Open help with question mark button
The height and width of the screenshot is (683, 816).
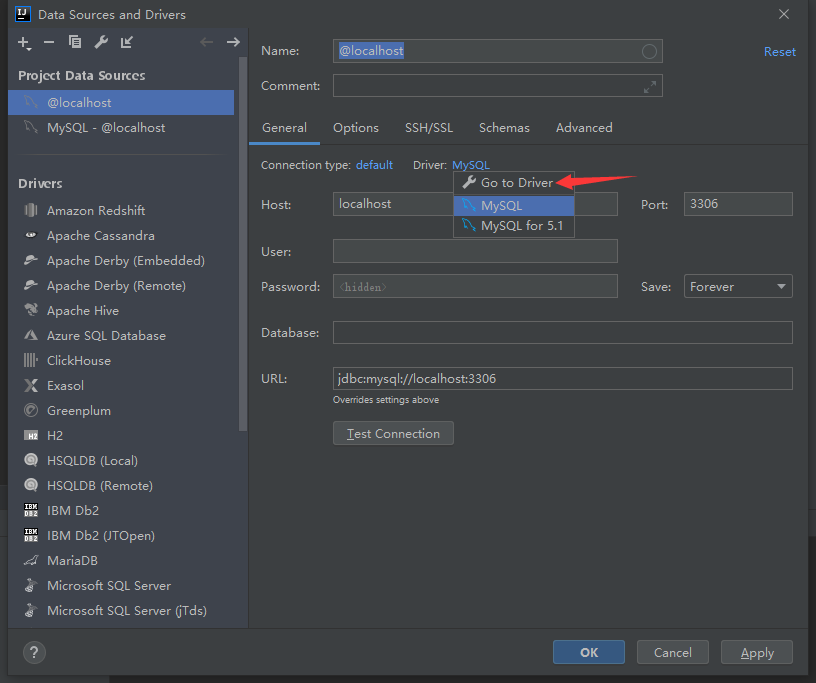pyautogui.click(x=34, y=652)
